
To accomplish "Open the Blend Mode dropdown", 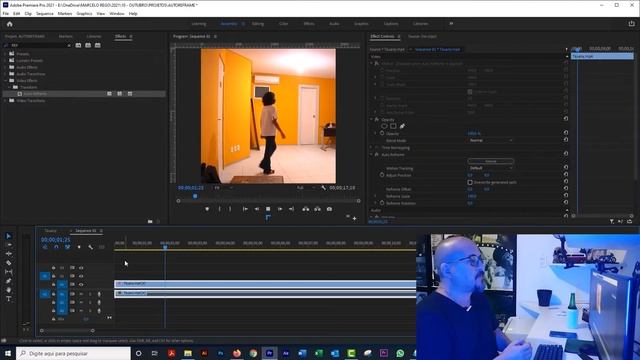I will coord(490,140).
